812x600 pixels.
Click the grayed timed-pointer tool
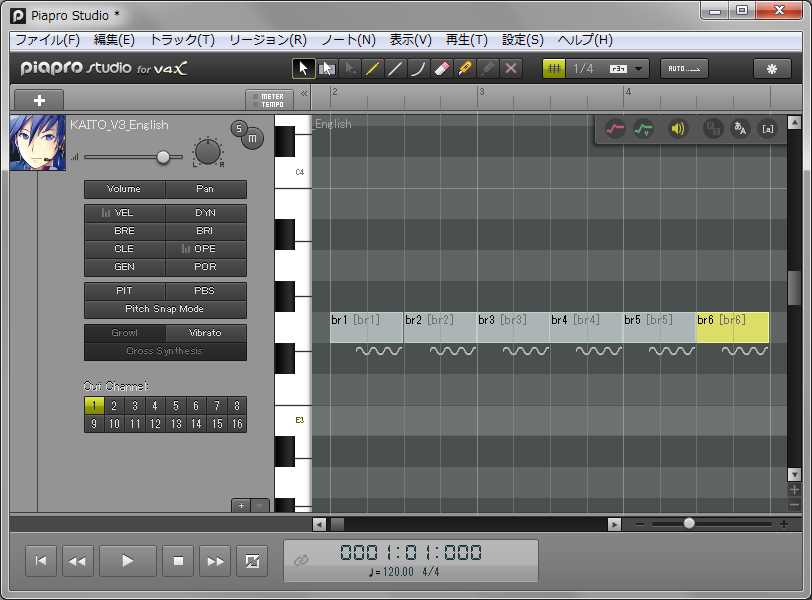pos(350,69)
